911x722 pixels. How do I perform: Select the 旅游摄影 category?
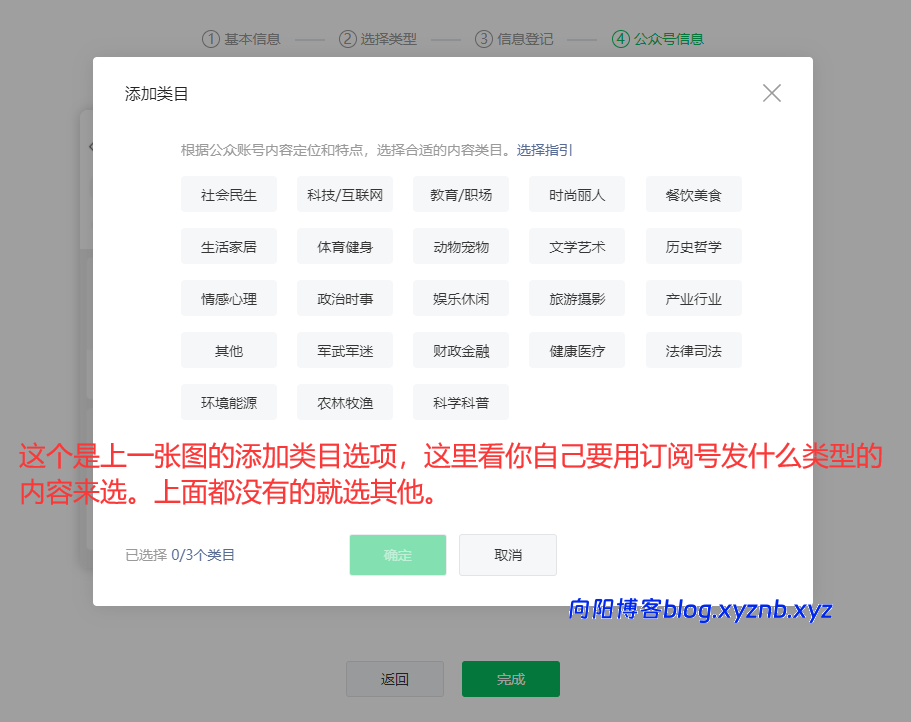coord(577,298)
